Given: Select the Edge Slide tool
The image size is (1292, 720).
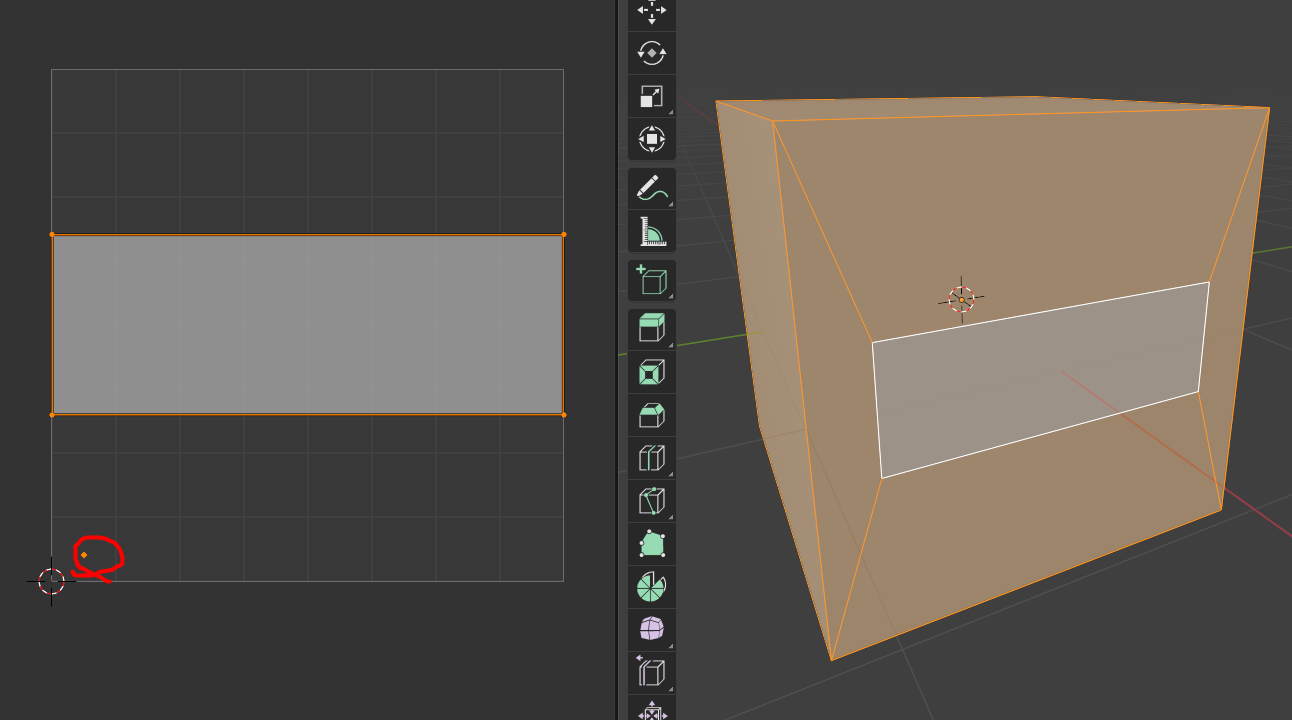Looking at the screenshot, I should pos(652,673).
